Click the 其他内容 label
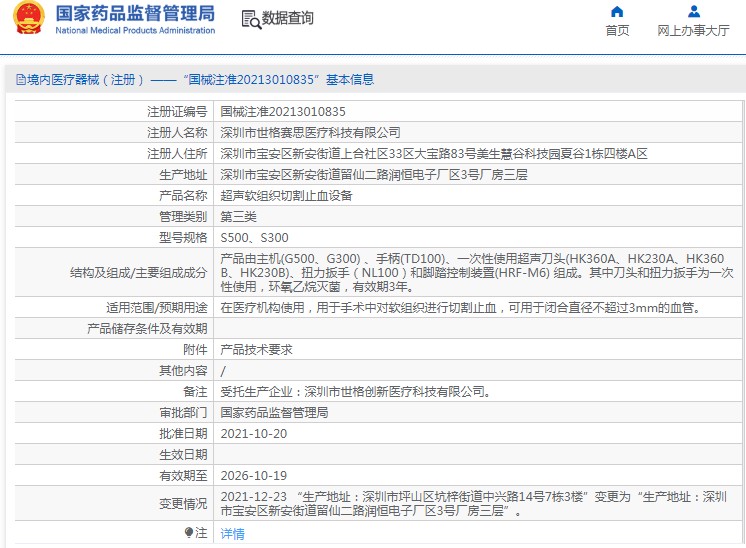 pos(183,371)
